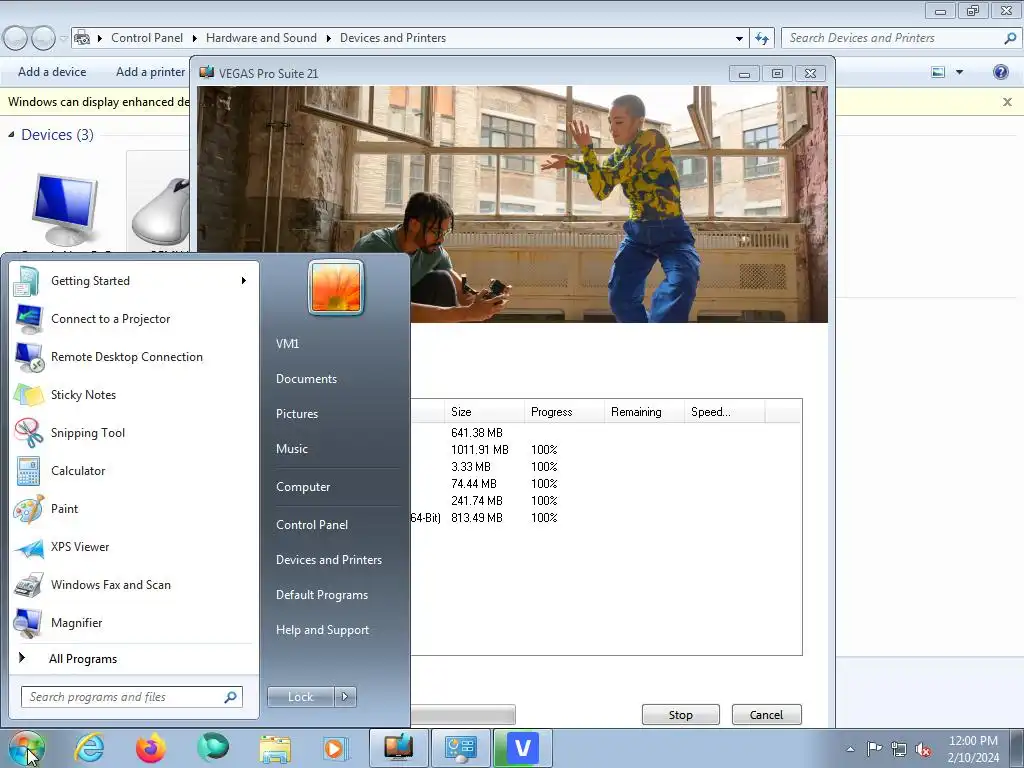Screen dimensions: 1024x768
Task: Click Stop in VEGAS installer
Action: click(x=680, y=715)
